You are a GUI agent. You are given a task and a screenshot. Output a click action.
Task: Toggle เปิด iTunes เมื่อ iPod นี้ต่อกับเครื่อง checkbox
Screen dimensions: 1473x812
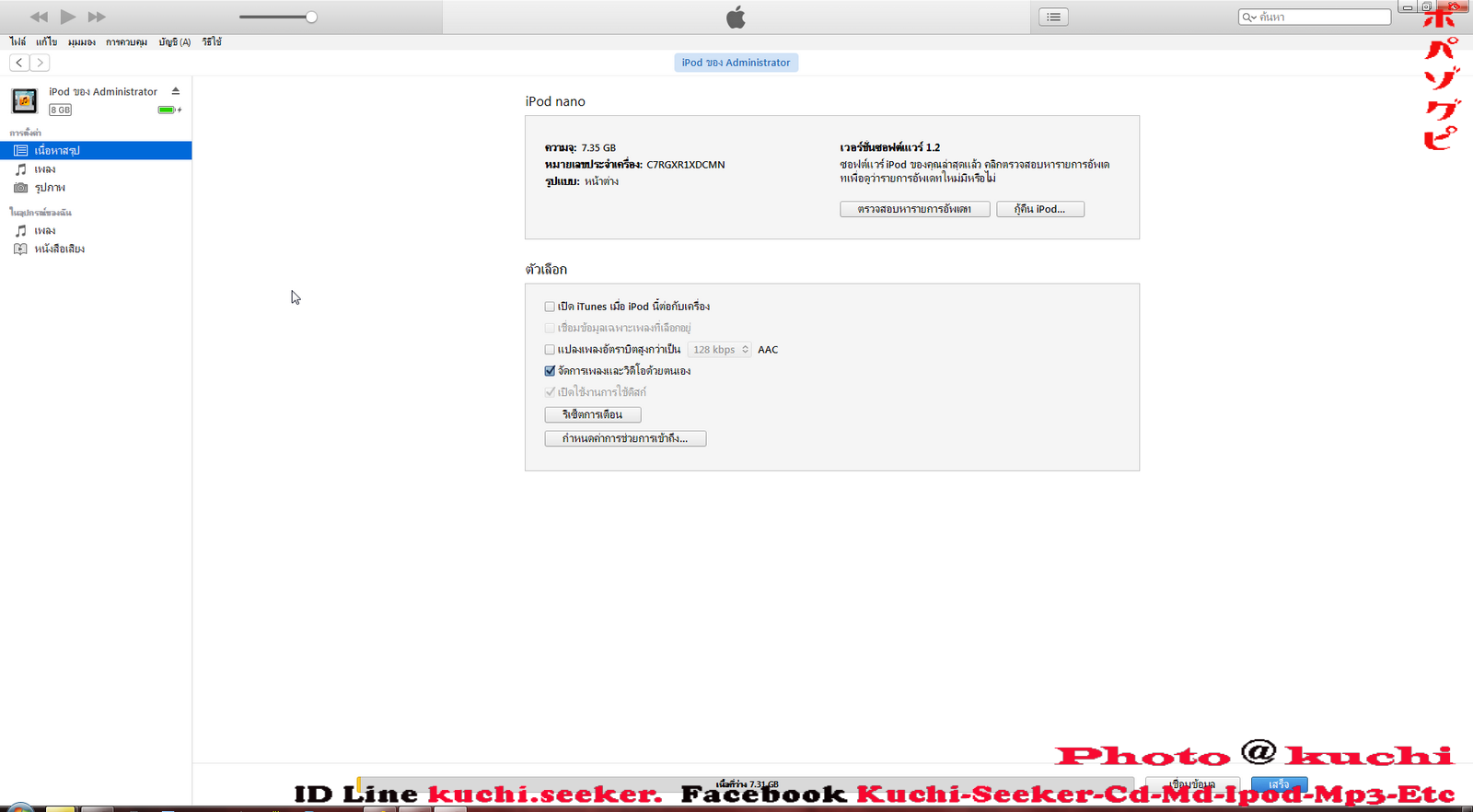pos(550,307)
